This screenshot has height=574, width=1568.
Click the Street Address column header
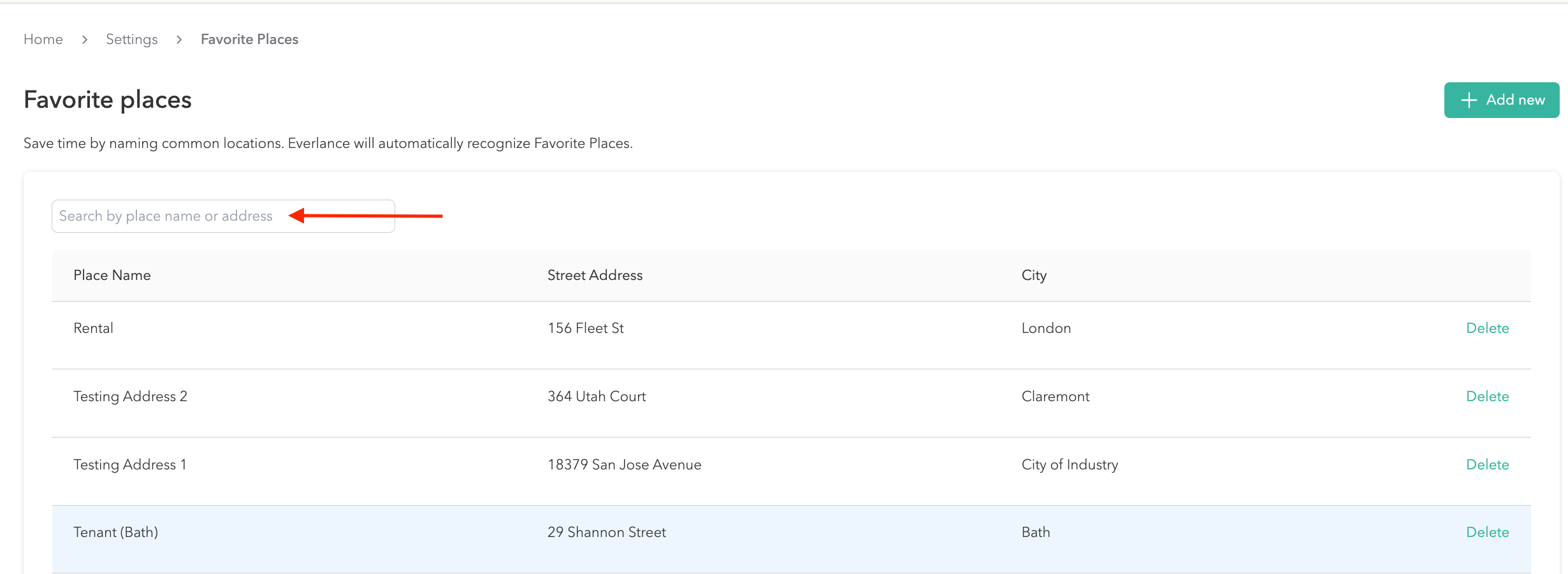[595, 276]
